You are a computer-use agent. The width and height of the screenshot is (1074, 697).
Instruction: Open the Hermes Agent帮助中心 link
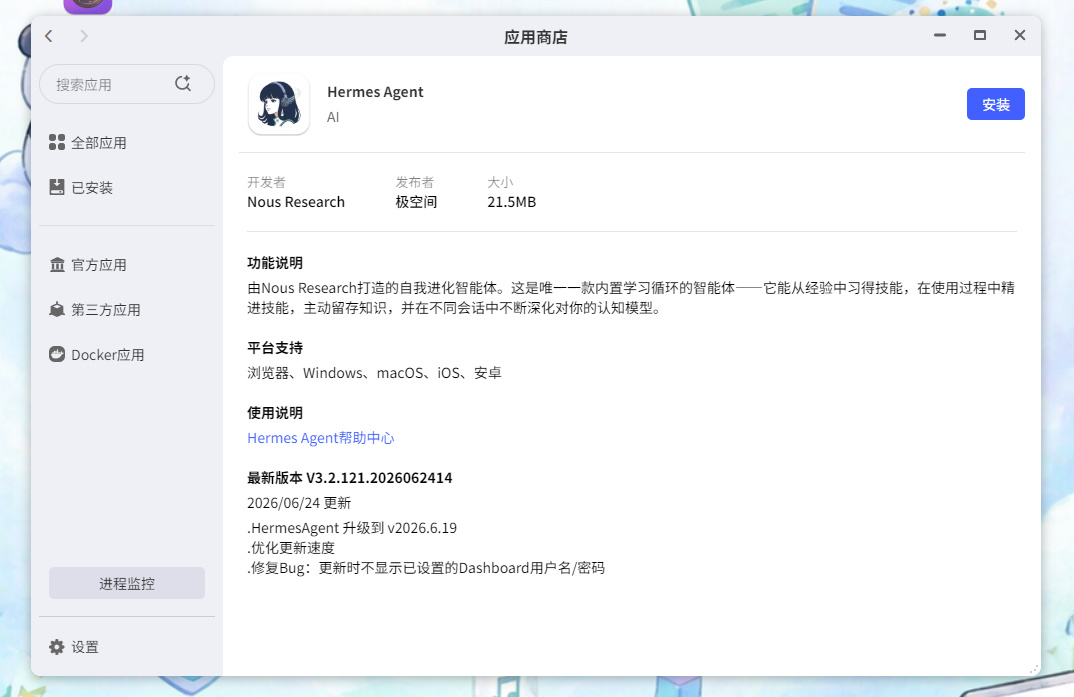tap(321, 438)
